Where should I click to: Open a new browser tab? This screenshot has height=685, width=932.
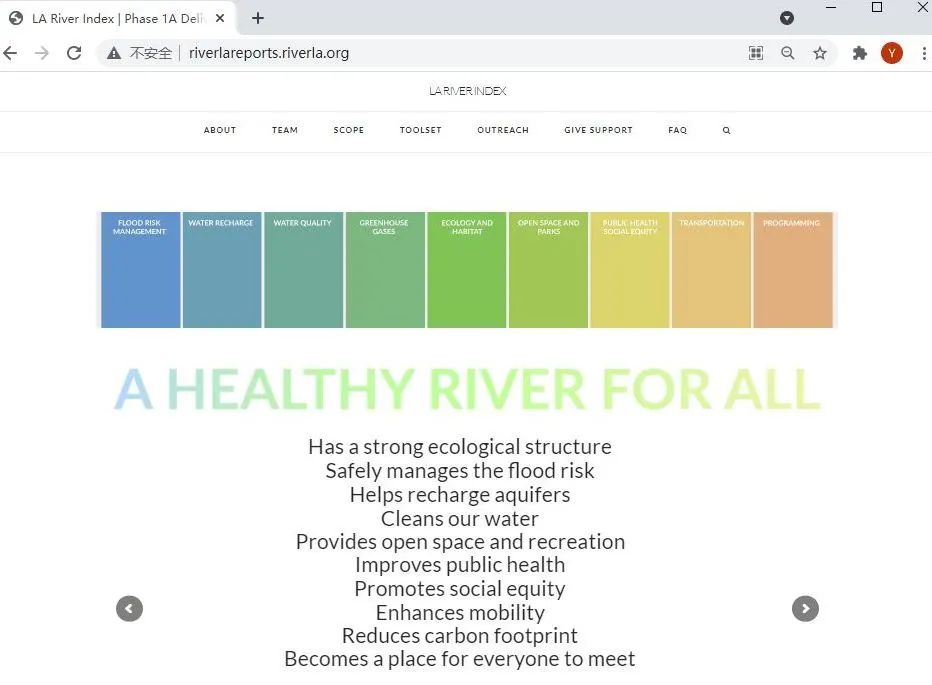258,18
